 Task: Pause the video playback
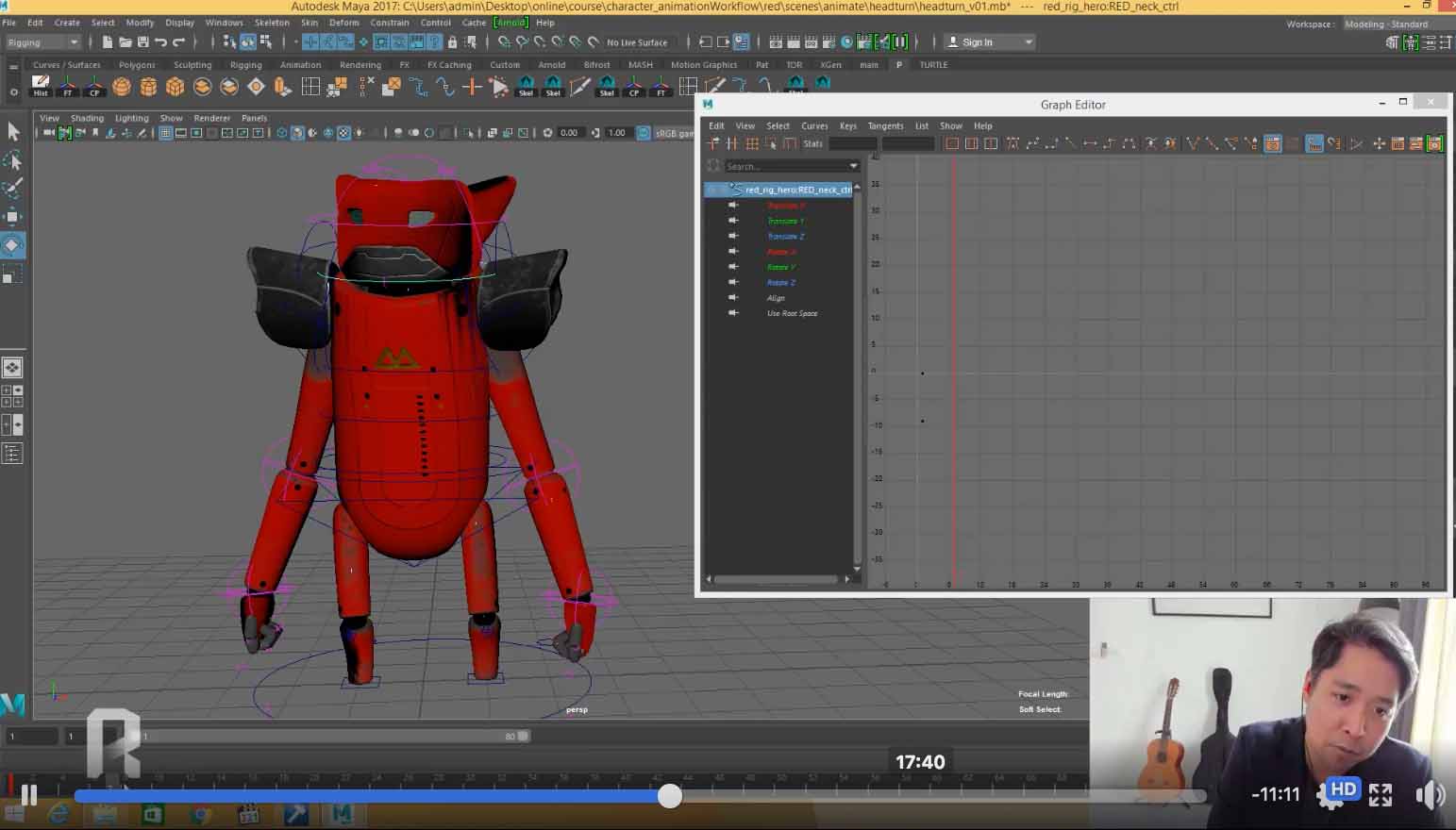tap(29, 796)
